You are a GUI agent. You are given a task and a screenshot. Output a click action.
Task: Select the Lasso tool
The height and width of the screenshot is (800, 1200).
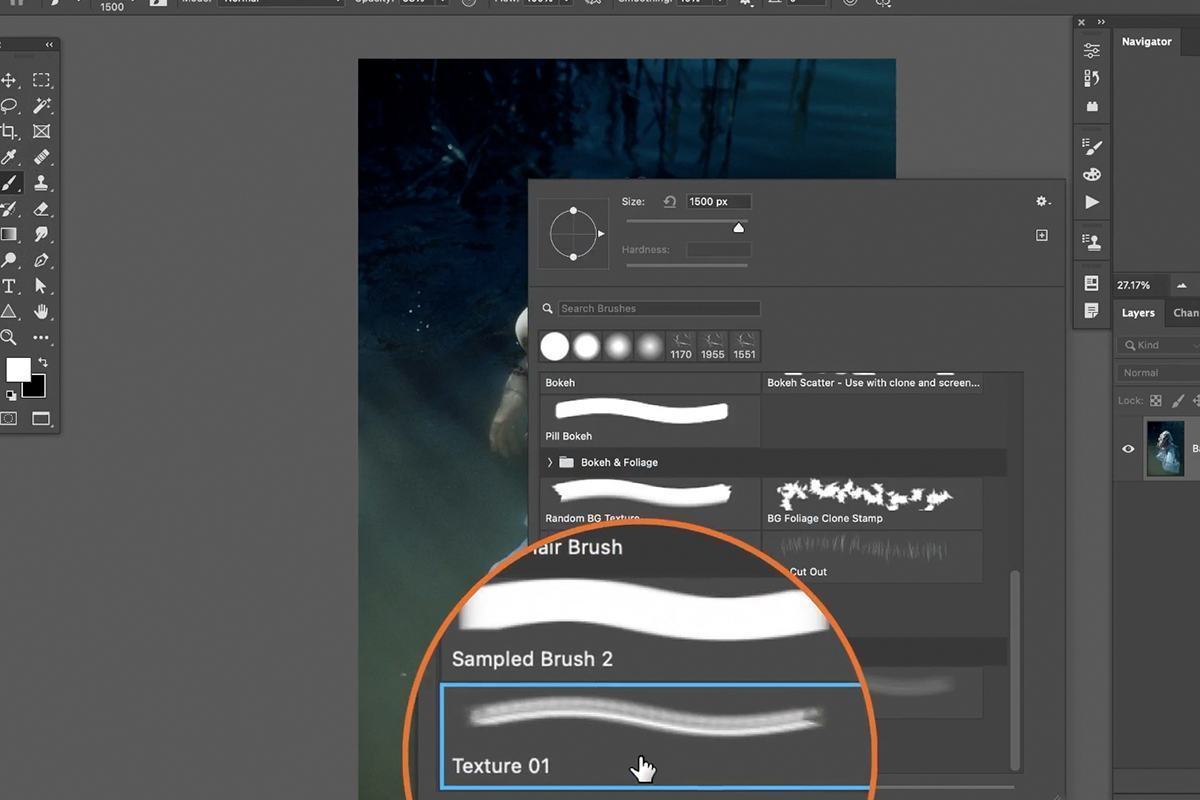[x=9, y=106]
